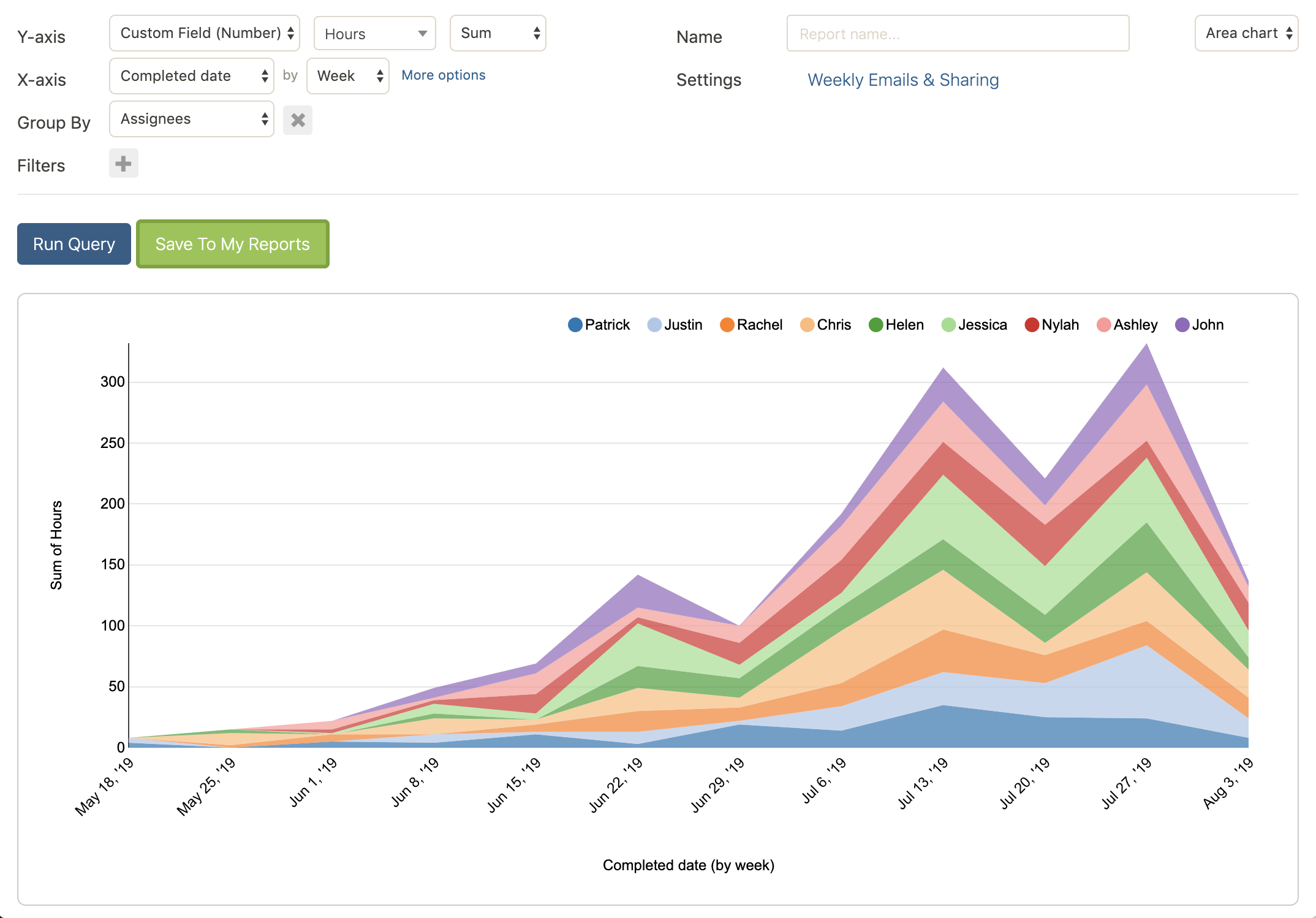
Task: Open the Hours field dropdown
Action: [375, 33]
